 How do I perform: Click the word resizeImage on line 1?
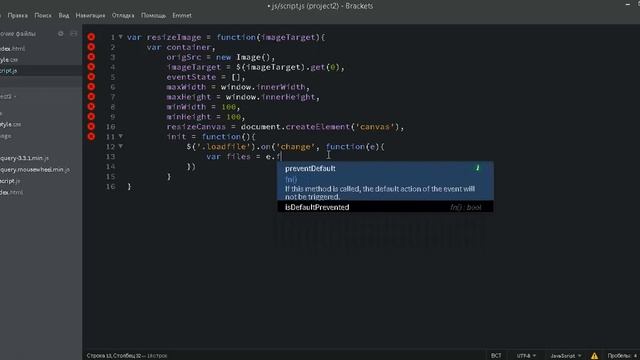coord(174,37)
